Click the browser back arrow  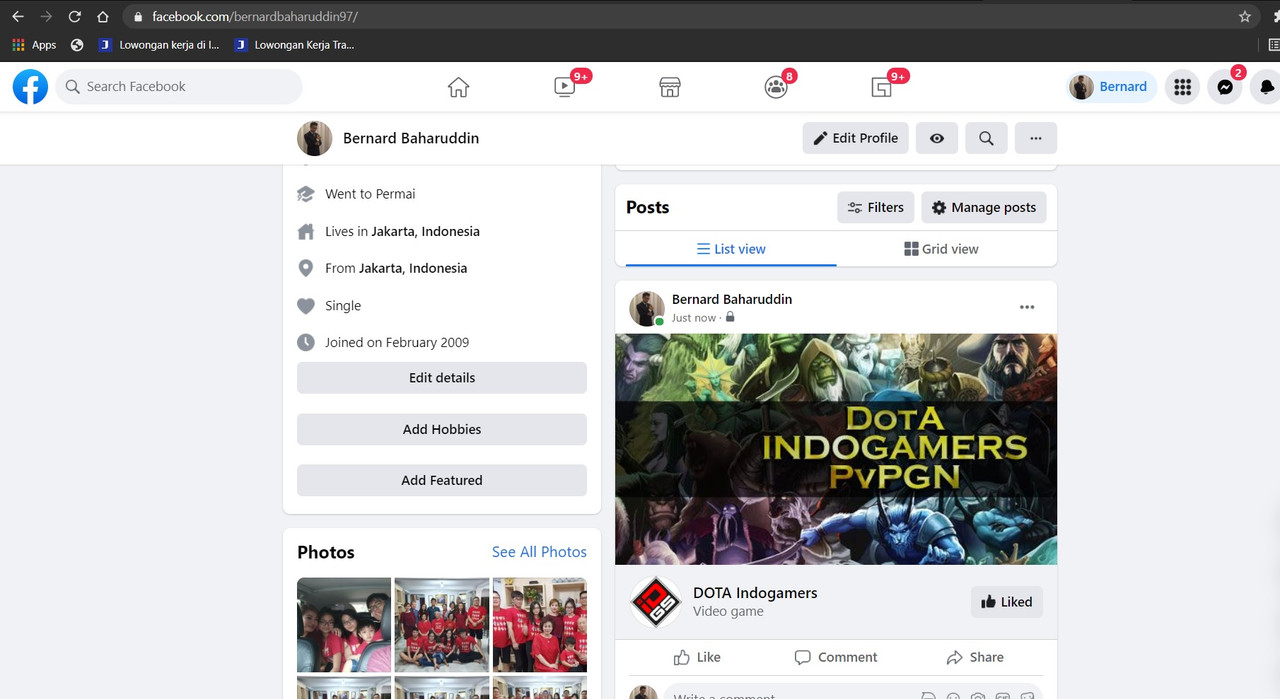point(17,16)
